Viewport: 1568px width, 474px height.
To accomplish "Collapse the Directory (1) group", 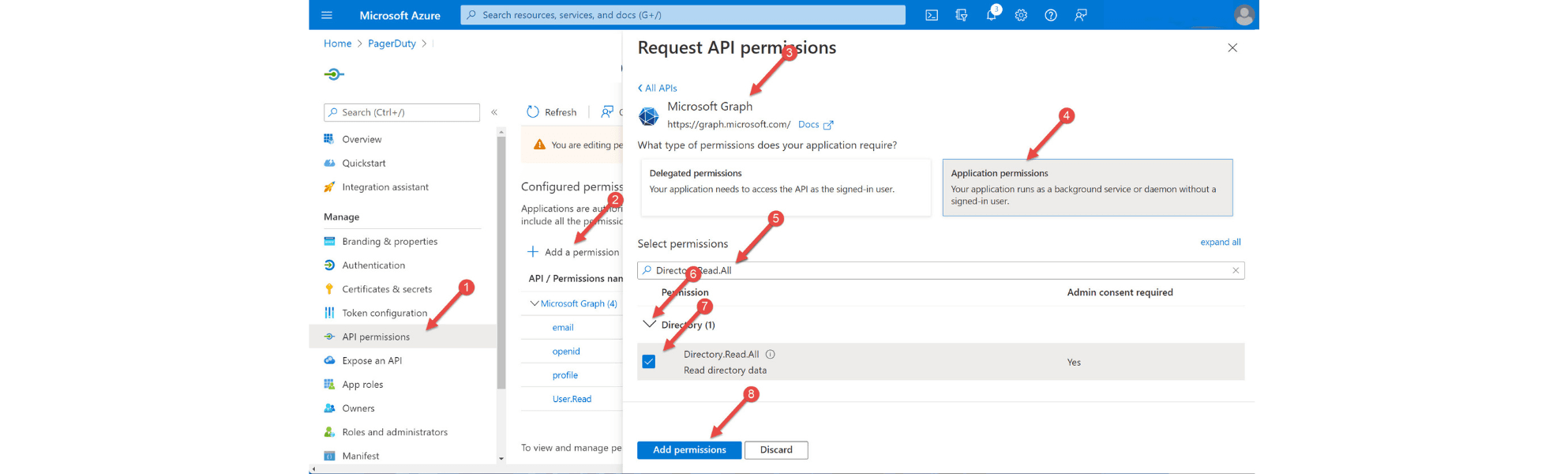I will (x=650, y=324).
